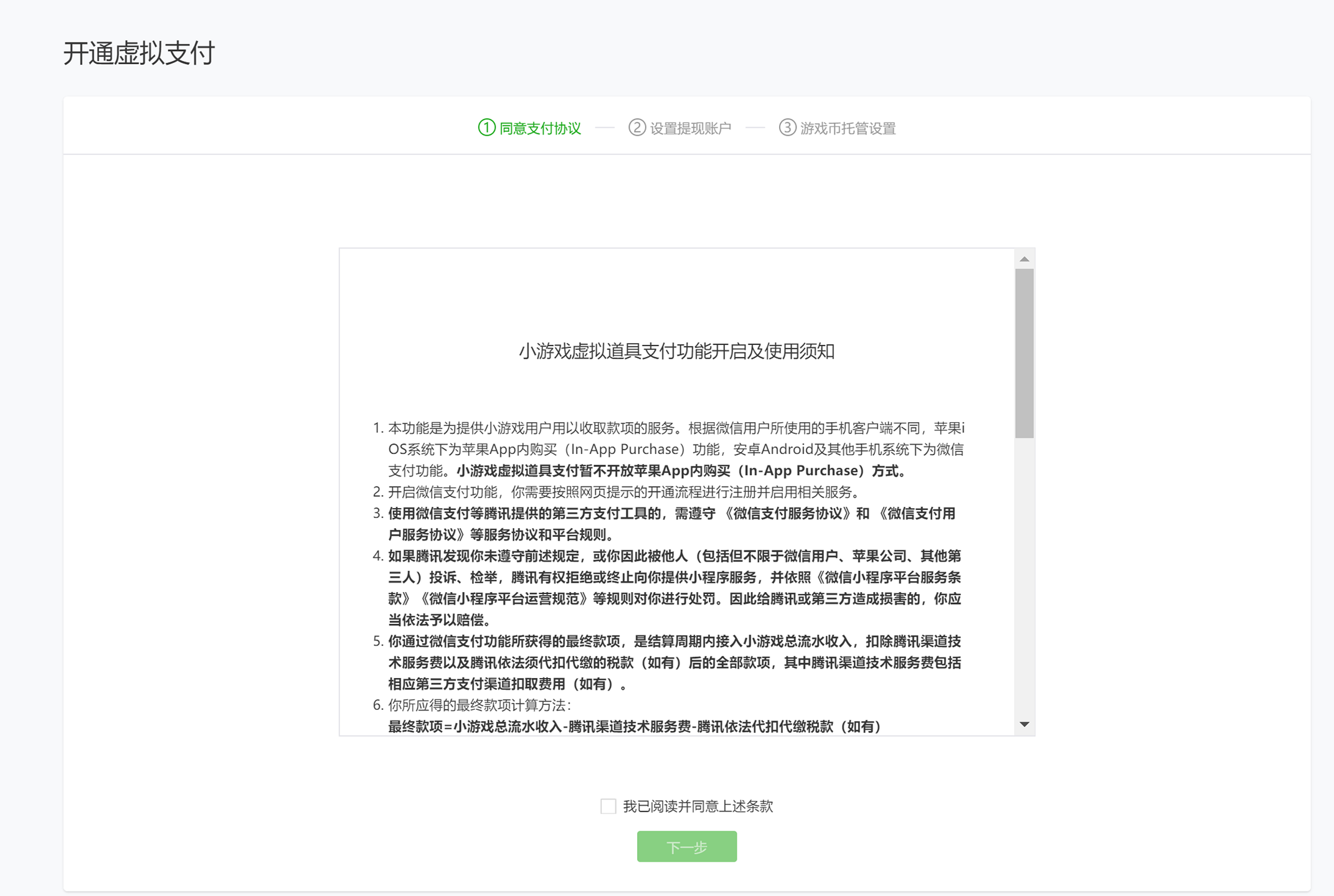
Task: Click clause 2 about 开启微信支付功能
Action: click(x=623, y=493)
